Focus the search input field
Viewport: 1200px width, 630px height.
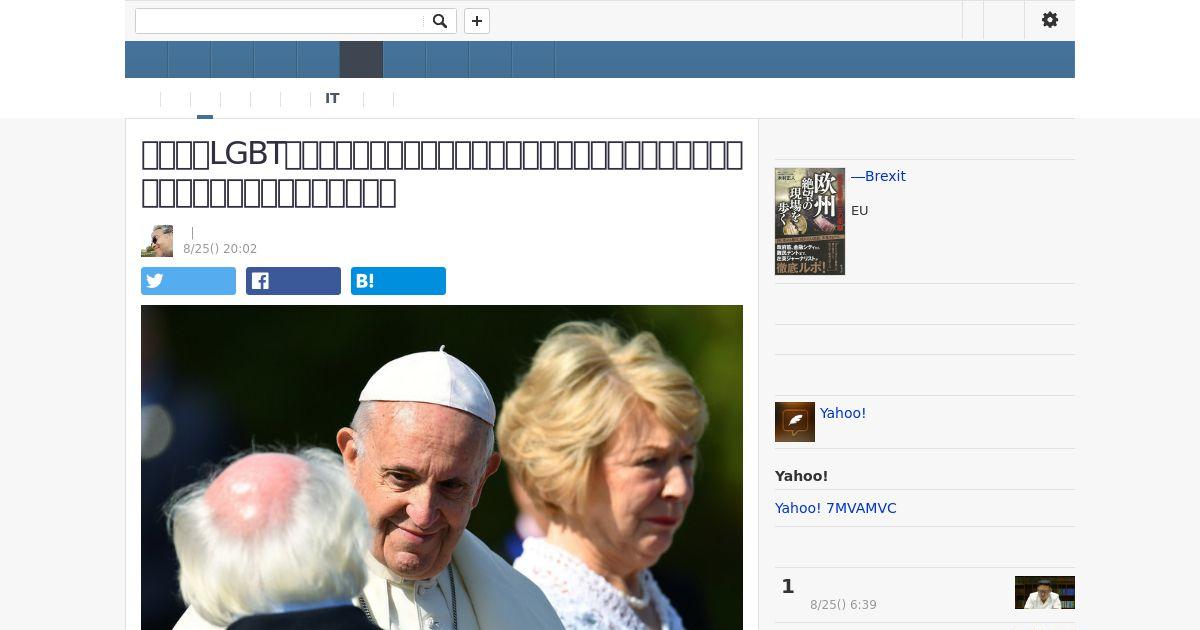280,21
